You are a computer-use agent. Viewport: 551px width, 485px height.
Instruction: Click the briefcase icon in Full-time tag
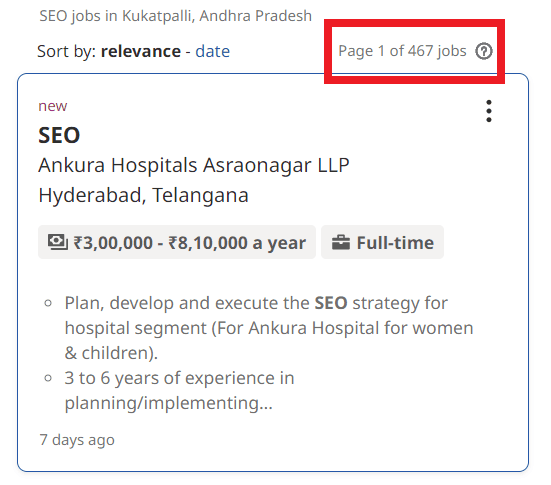click(x=341, y=242)
